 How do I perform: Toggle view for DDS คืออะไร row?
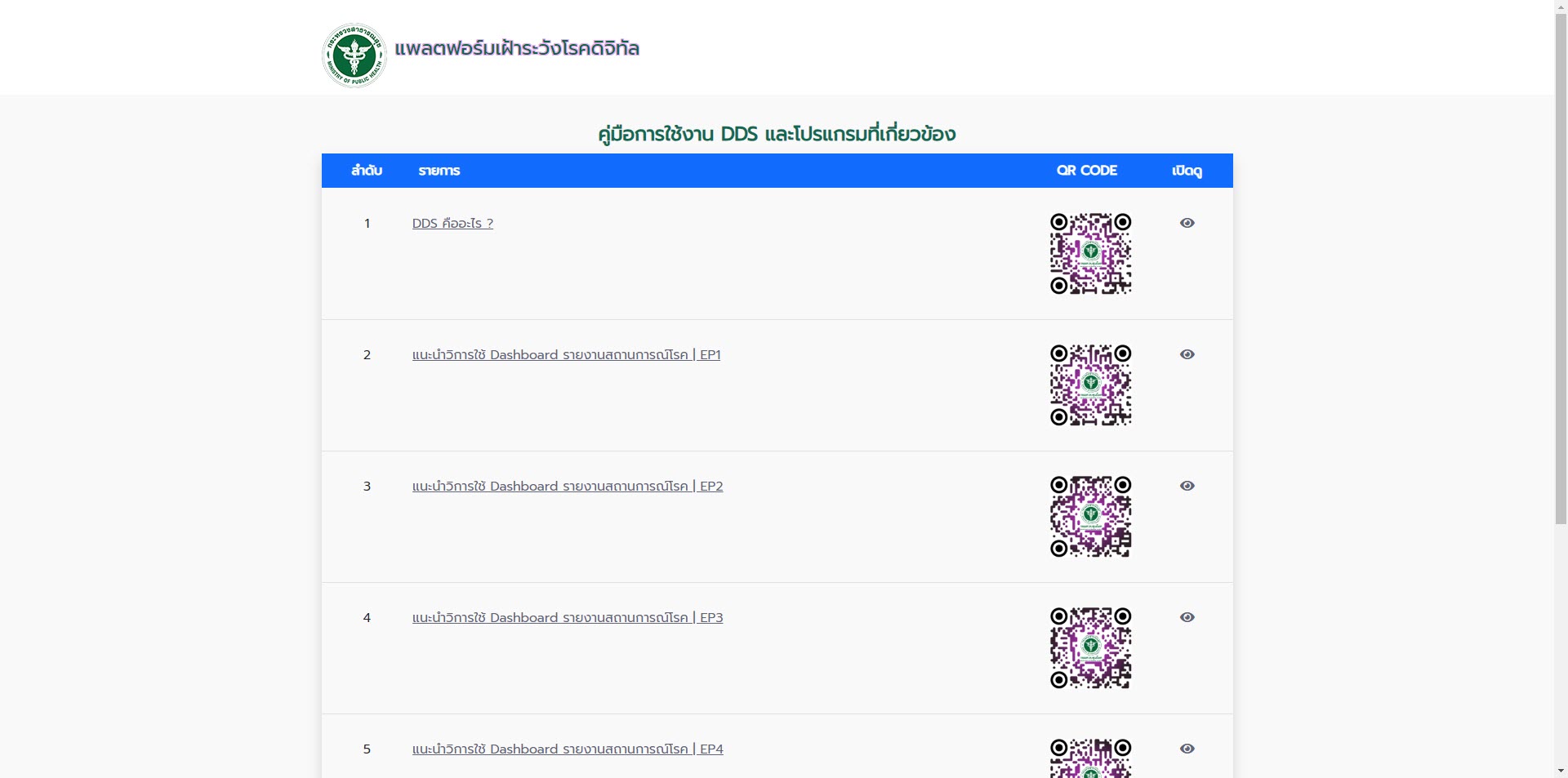pos(1187,223)
